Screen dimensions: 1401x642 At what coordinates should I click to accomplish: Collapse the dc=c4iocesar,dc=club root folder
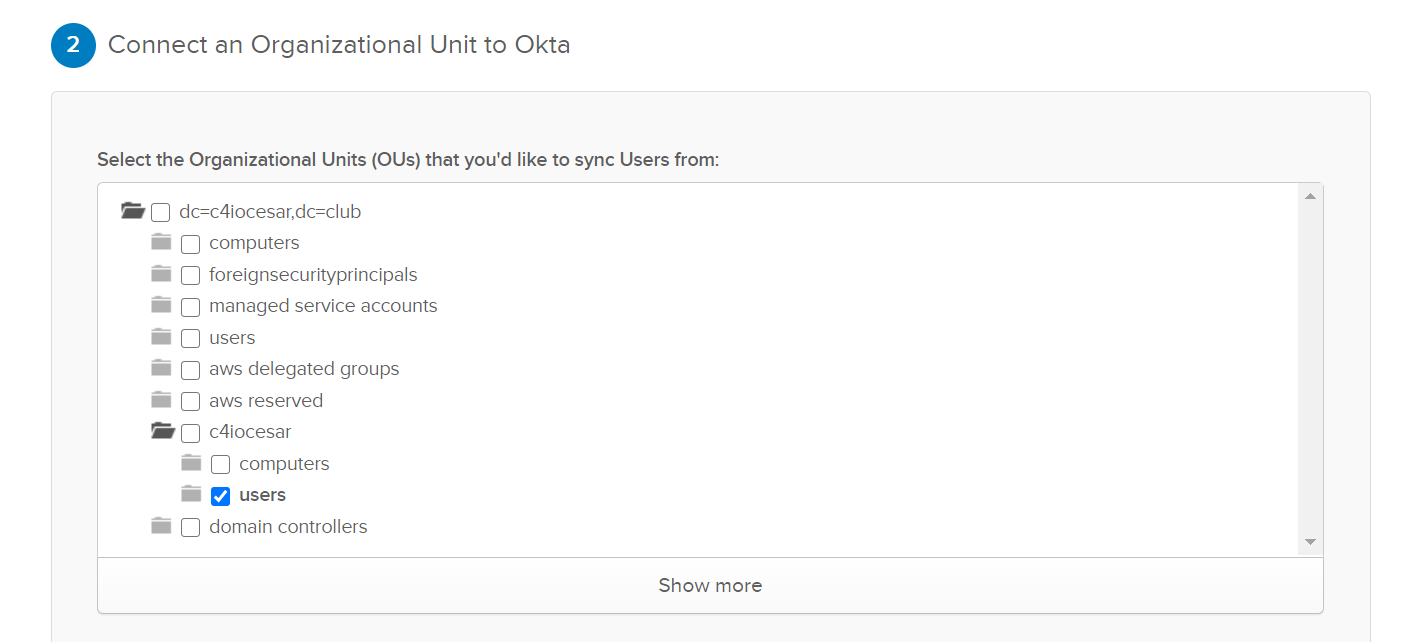point(132,211)
